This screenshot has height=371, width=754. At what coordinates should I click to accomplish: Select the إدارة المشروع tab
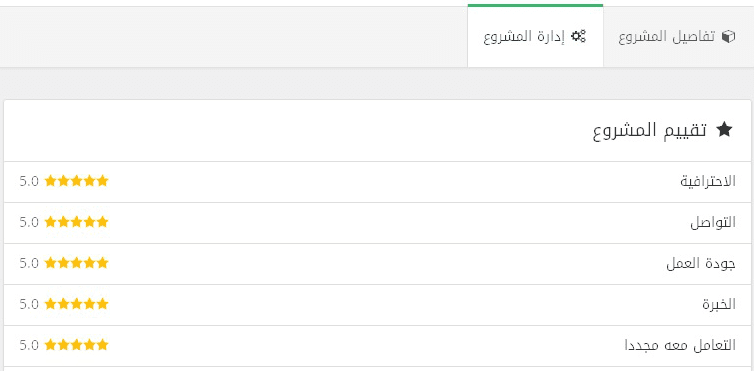535,36
